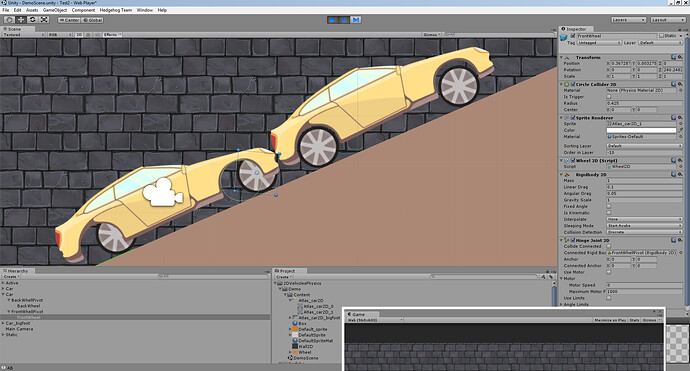The width and height of the screenshot is (690, 371).
Task: Enable the Fixed Angle checkbox
Action: point(609,206)
